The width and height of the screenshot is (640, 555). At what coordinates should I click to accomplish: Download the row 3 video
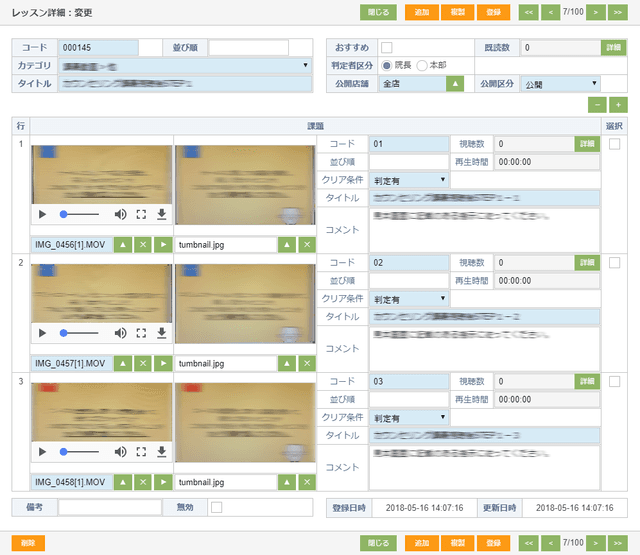(162, 452)
